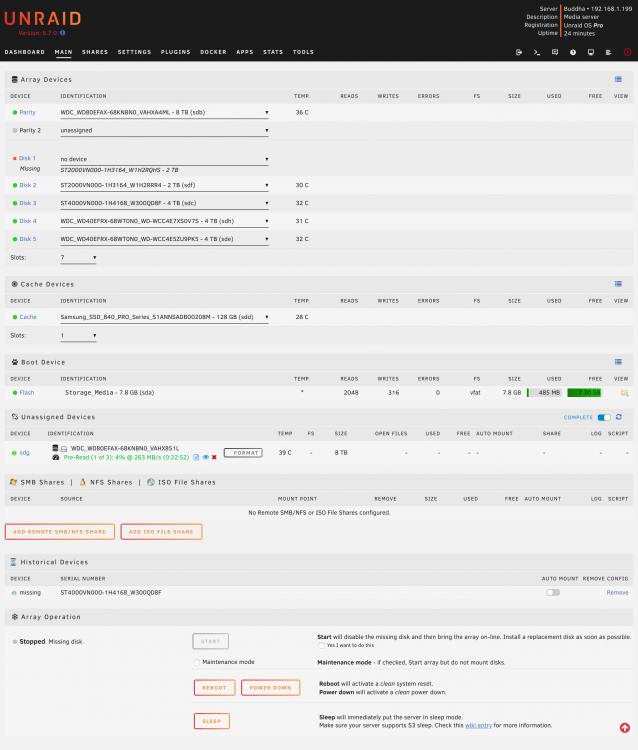Screen dimensions: 638x750
Task: Click the Power Down button
Action: click(x=270, y=688)
